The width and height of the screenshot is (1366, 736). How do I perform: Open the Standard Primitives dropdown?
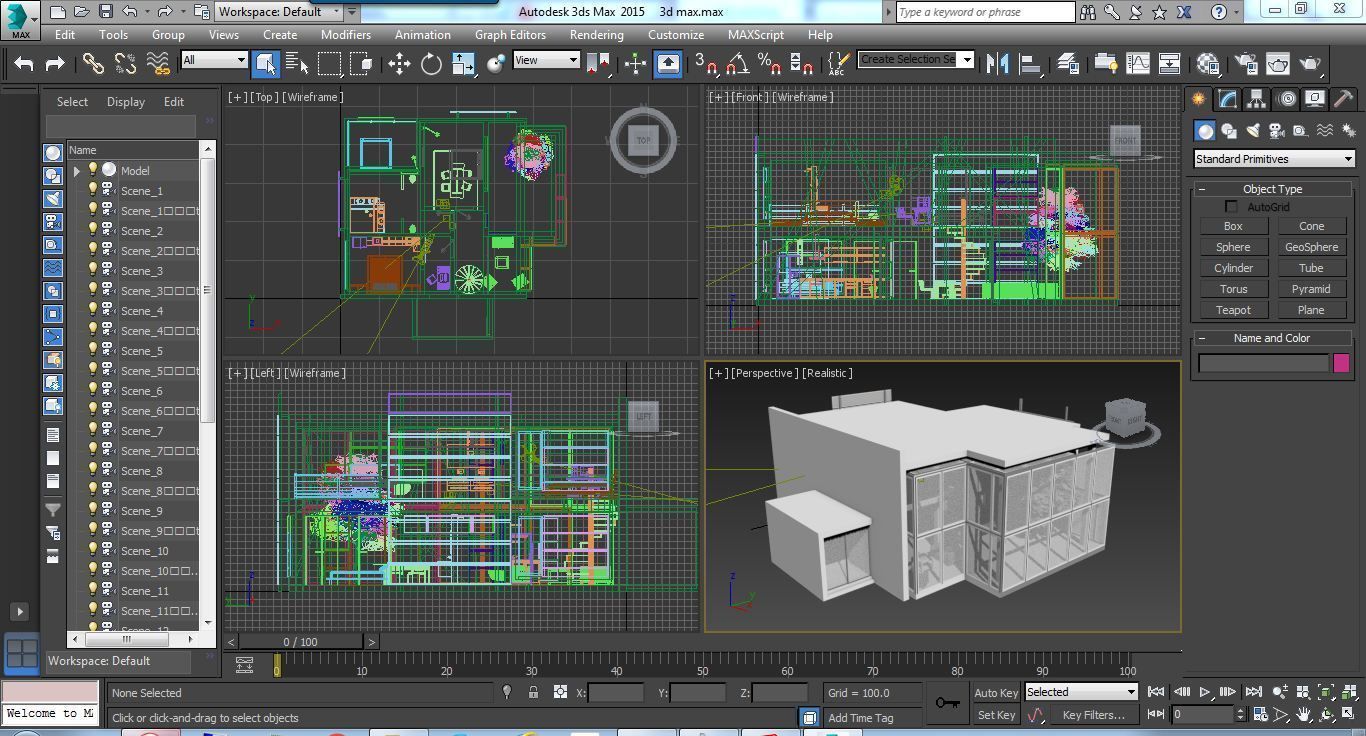pos(1274,159)
